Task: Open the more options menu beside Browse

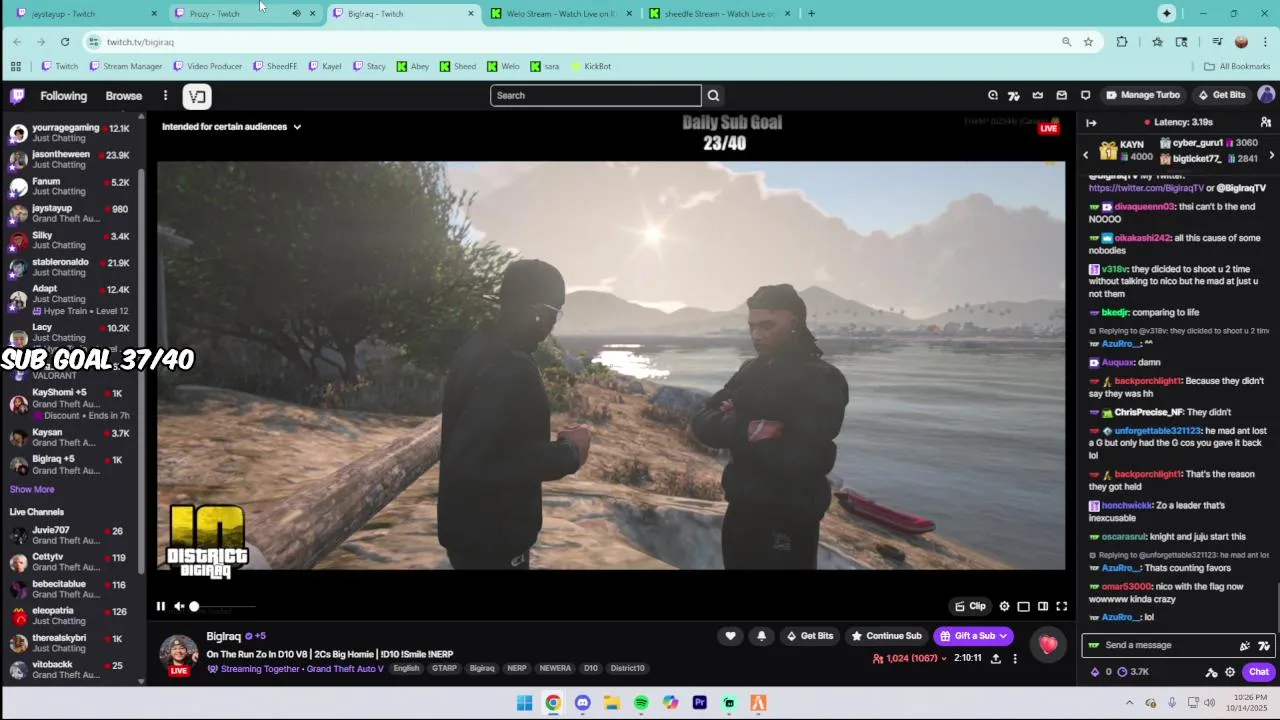Action: [x=165, y=96]
